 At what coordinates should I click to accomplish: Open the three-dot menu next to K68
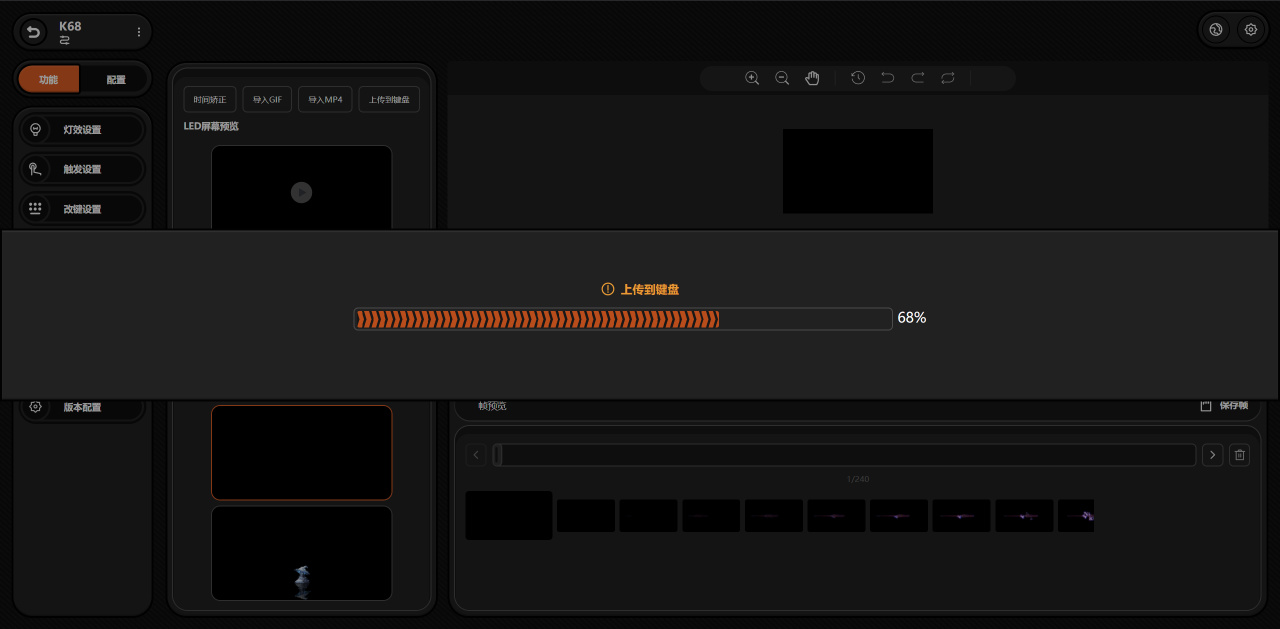[138, 32]
